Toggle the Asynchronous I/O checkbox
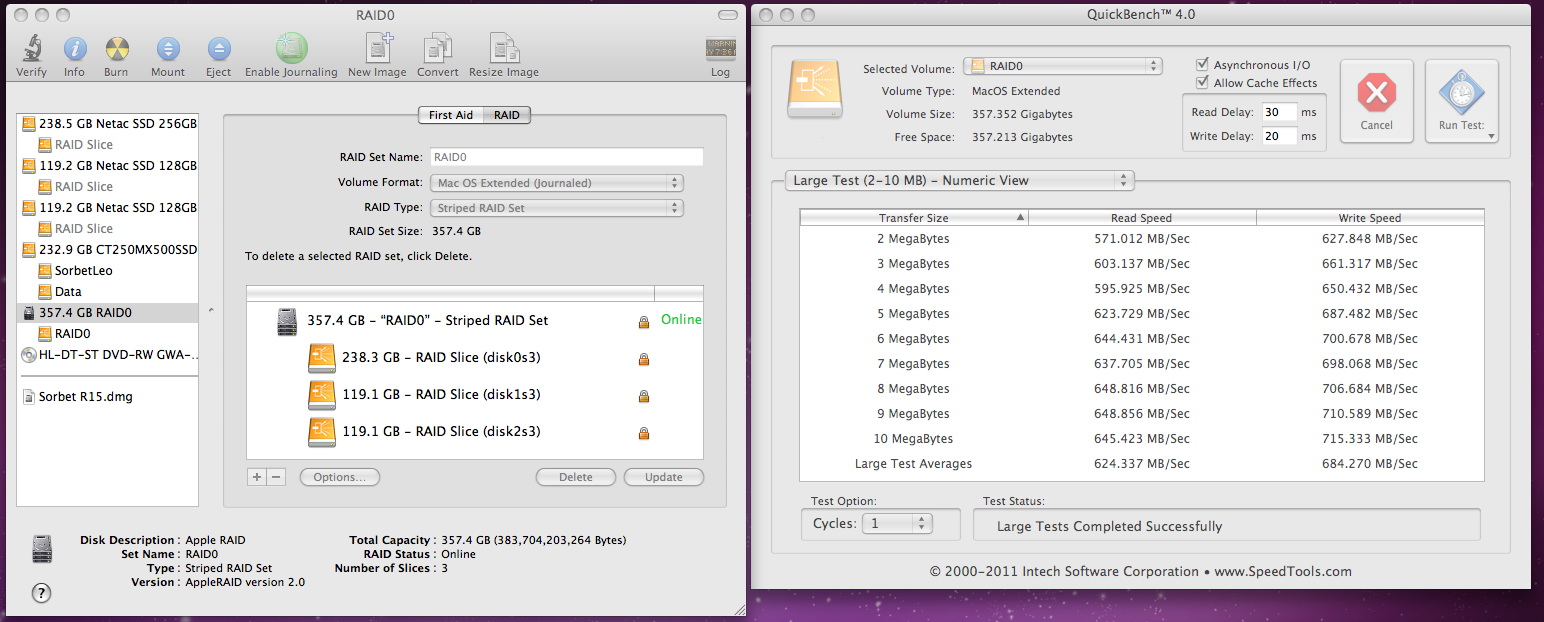The width and height of the screenshot is (1544, 622). (1203, 65)
